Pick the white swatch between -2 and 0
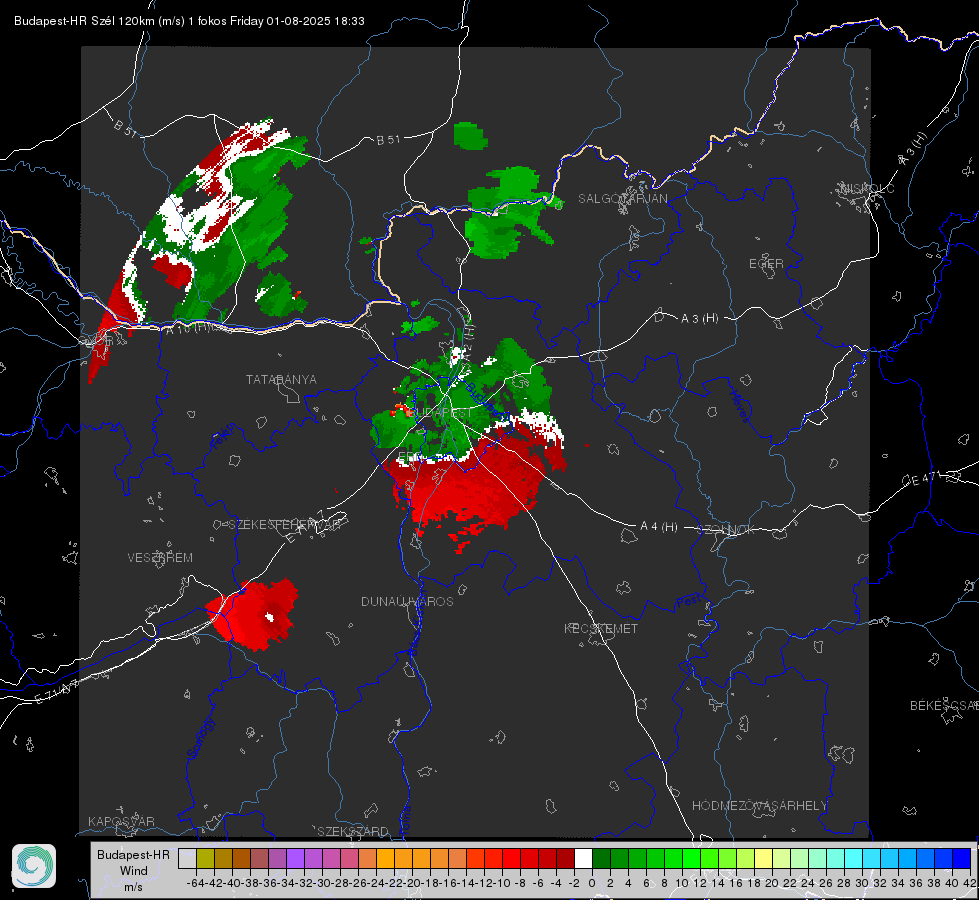 click(x=583, y=858)
